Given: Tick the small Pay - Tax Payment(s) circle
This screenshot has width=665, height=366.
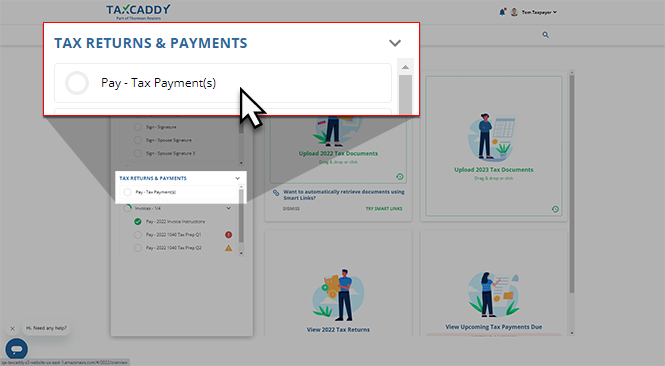Looking at the screenshot, I should [x=127, y=192].
